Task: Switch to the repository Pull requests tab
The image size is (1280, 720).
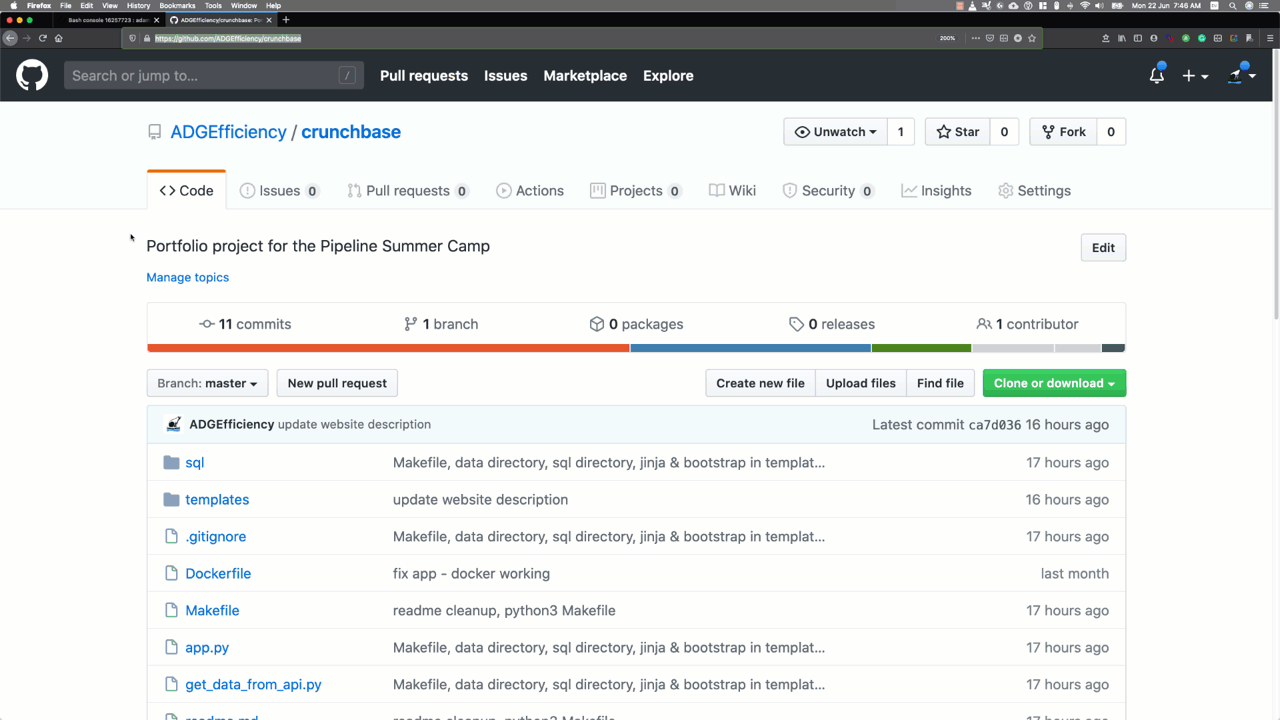Action: [x=407, y=190]
